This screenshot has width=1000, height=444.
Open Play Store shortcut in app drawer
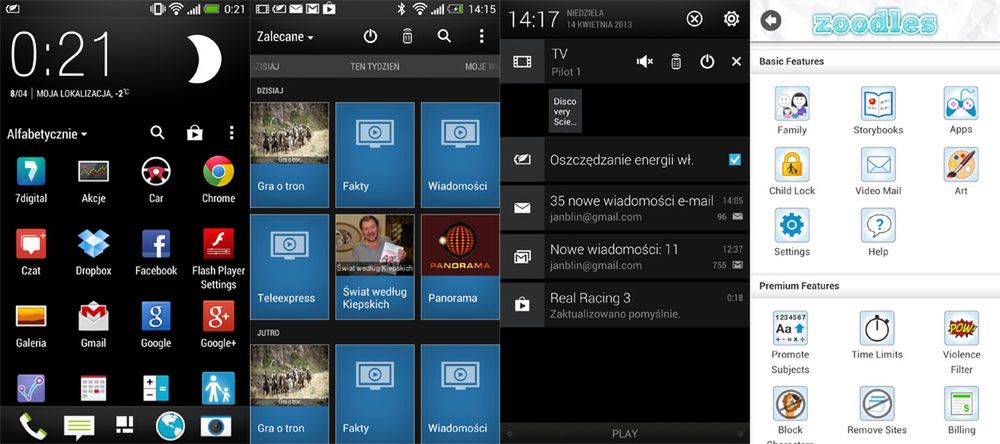coord(195,133)
